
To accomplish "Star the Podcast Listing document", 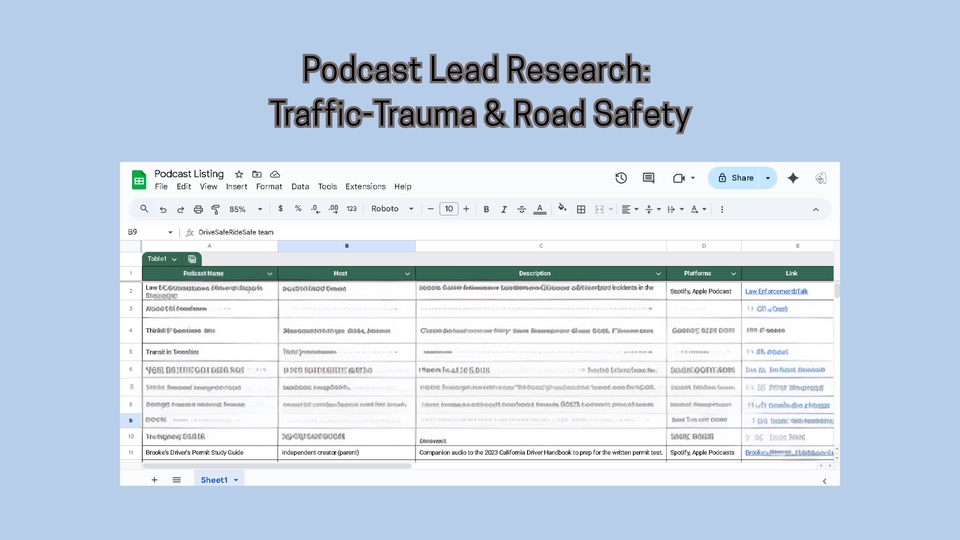I will [239, 174].
